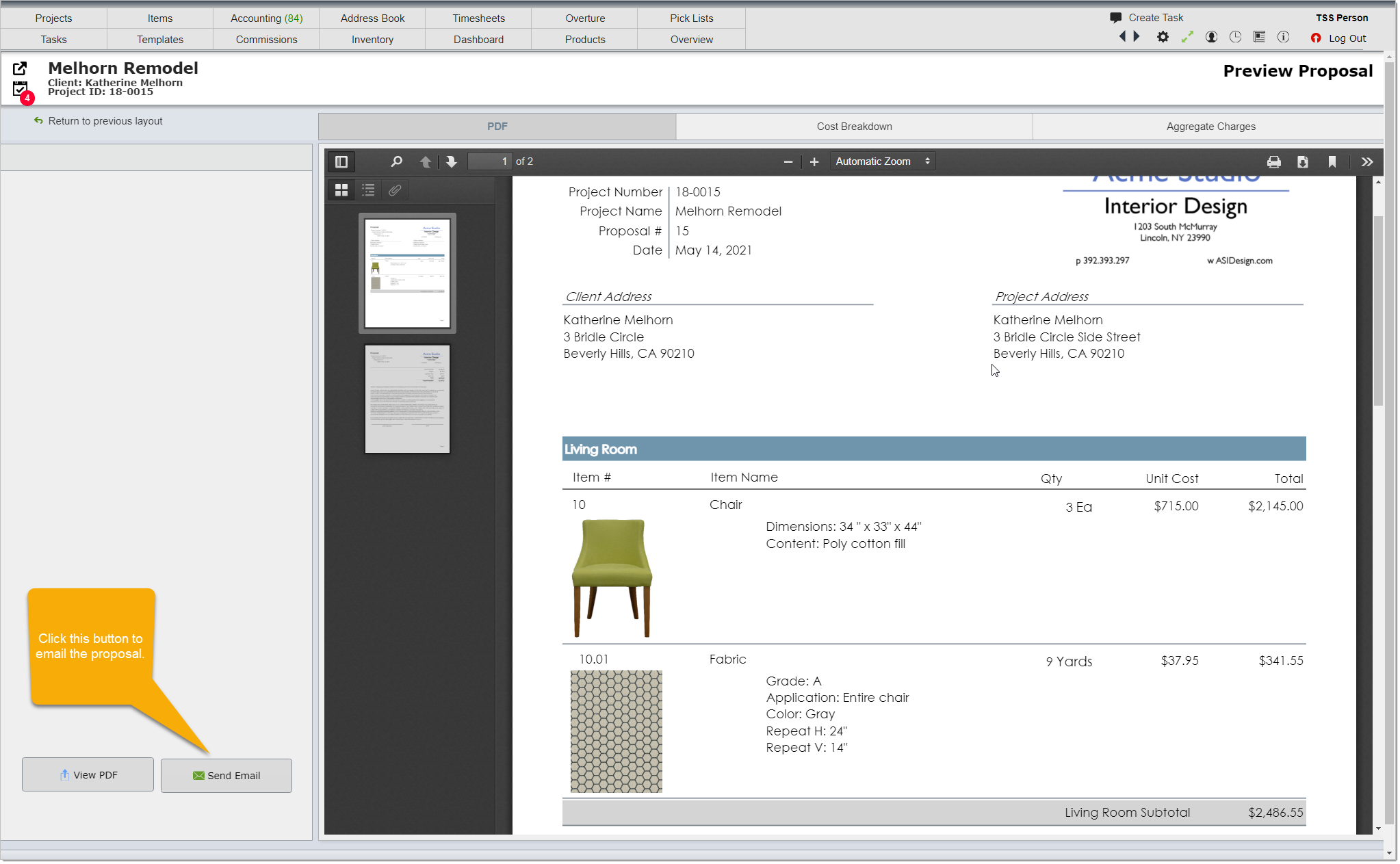This screenshot has width=1400, height=864.
Task: Print the PDF document
Action: pyautogui.click(x=1273, y=162)
